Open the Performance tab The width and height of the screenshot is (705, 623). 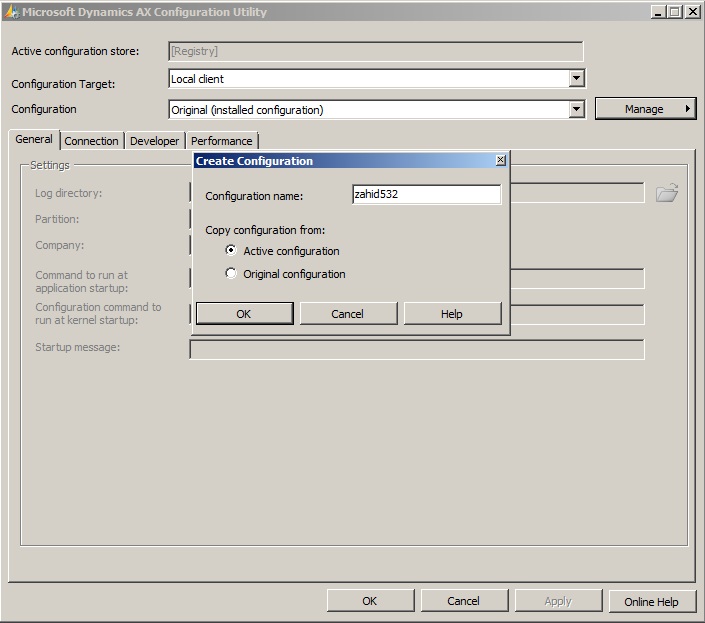222,141
